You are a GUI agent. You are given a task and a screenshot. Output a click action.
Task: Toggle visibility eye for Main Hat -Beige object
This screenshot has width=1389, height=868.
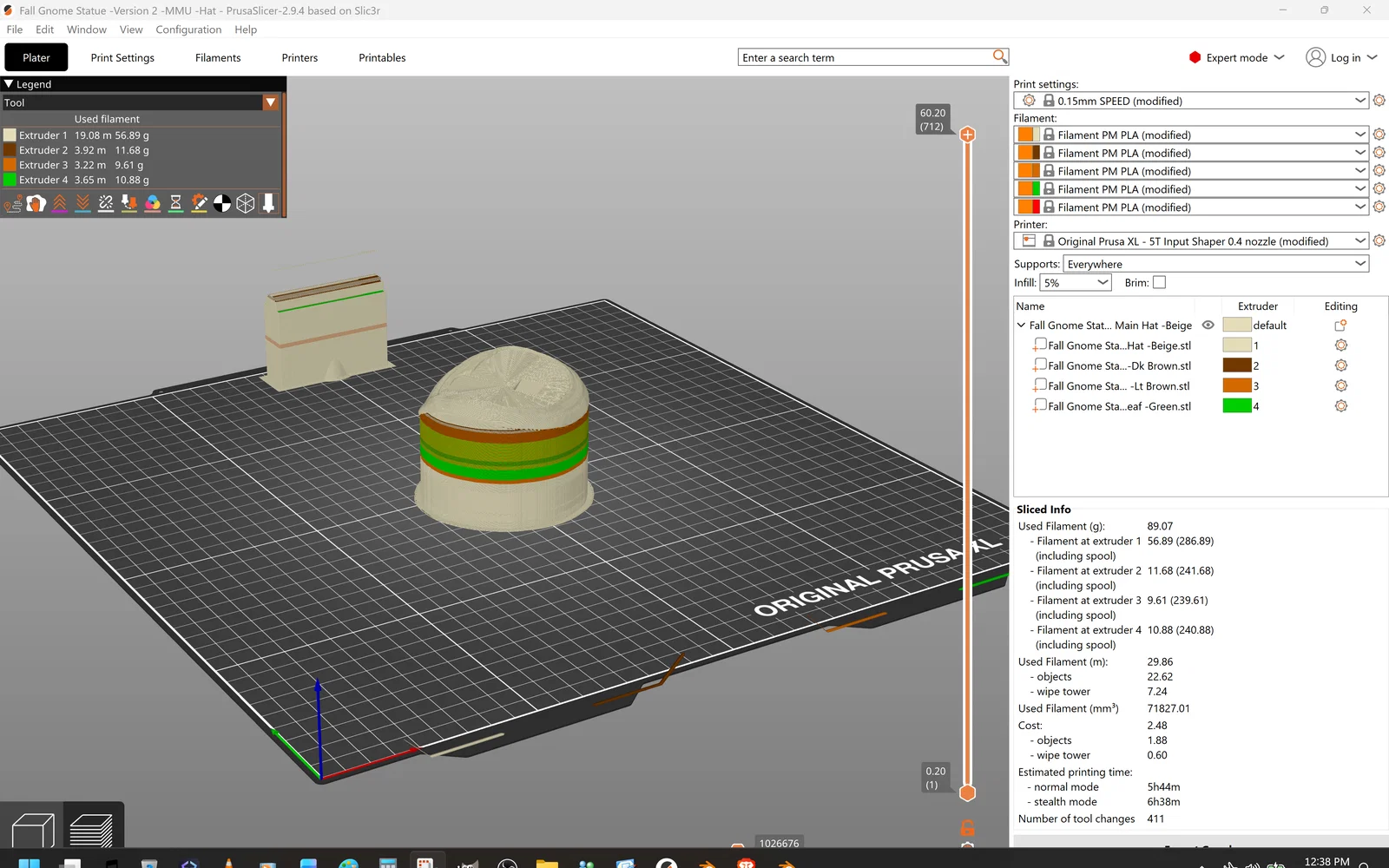point(1208,325)
